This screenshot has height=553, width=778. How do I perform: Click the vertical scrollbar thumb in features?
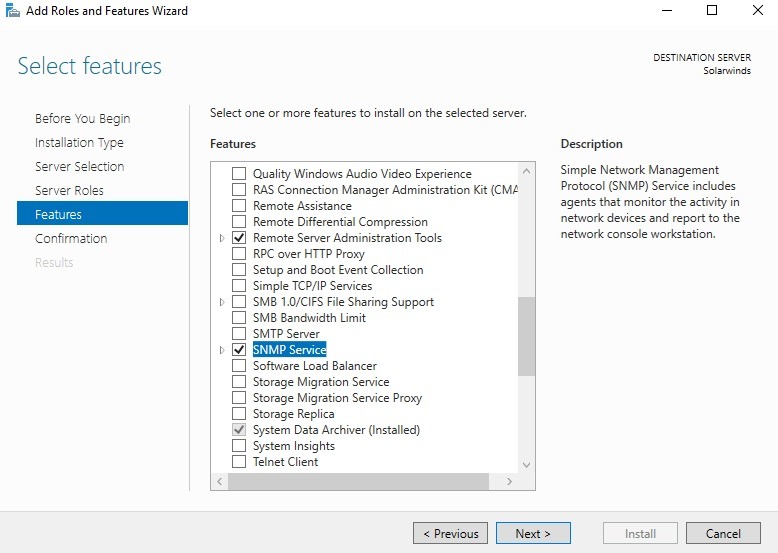point(526,336)
